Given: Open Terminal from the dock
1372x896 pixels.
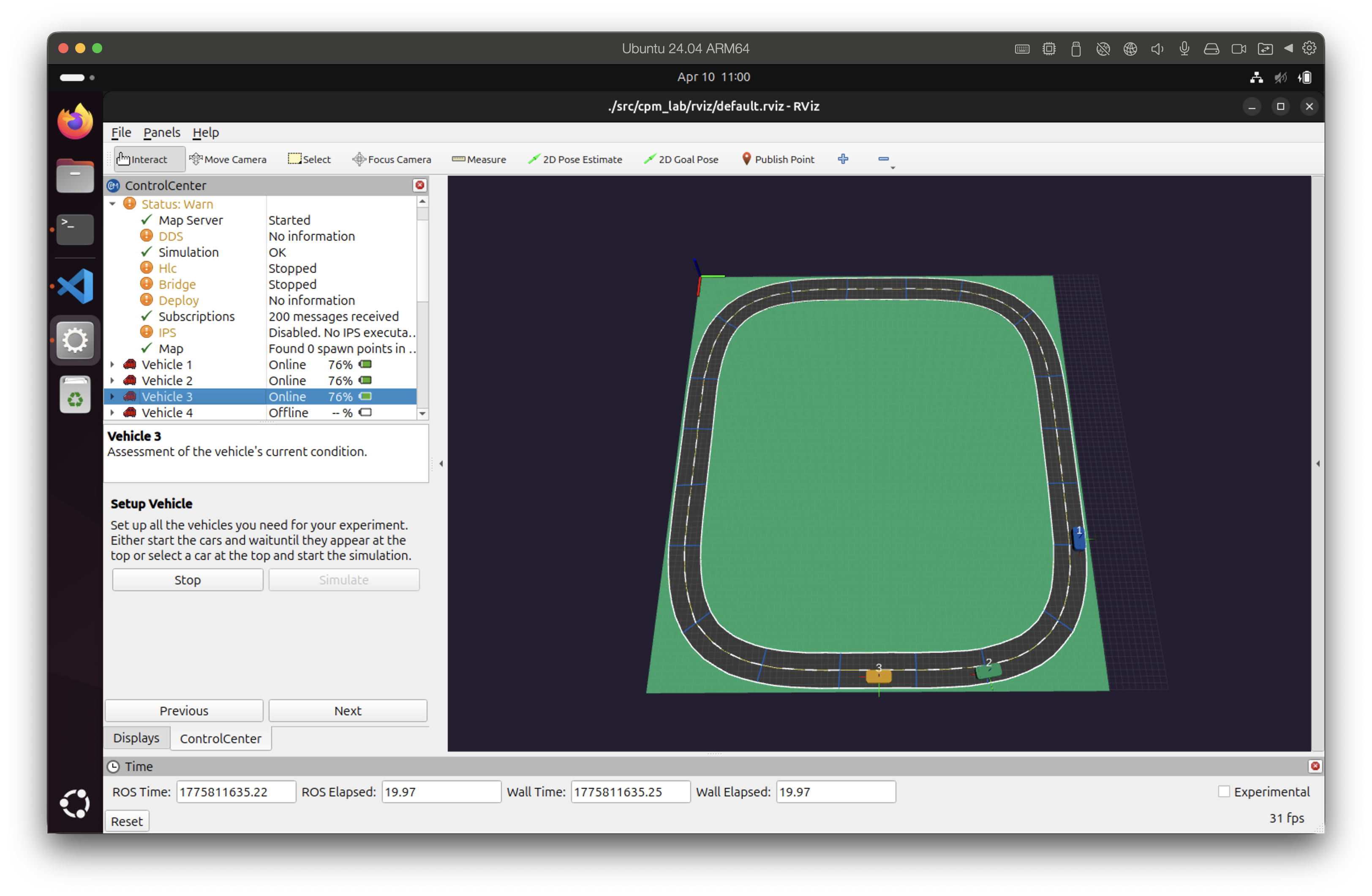Looking at the screenshot, I should (75, 229).
